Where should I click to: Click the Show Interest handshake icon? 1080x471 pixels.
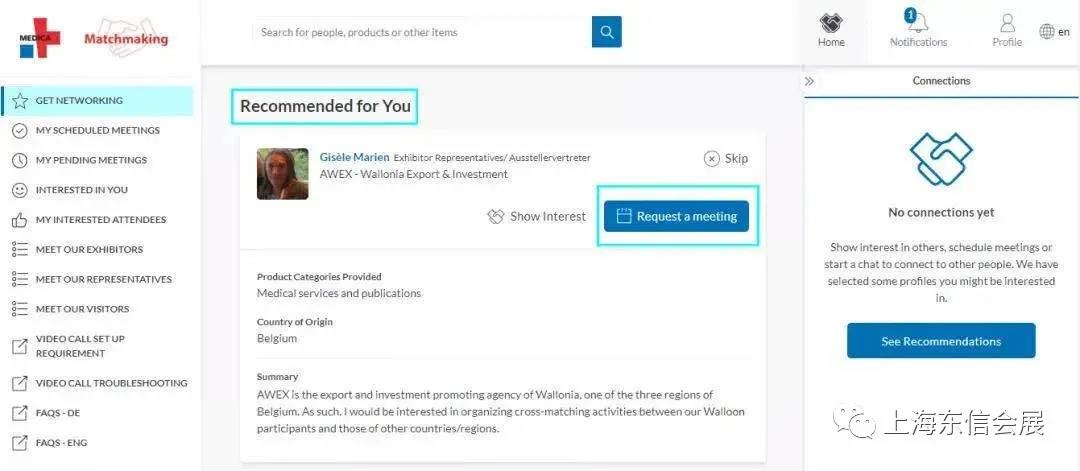click(x=495, y=216)
